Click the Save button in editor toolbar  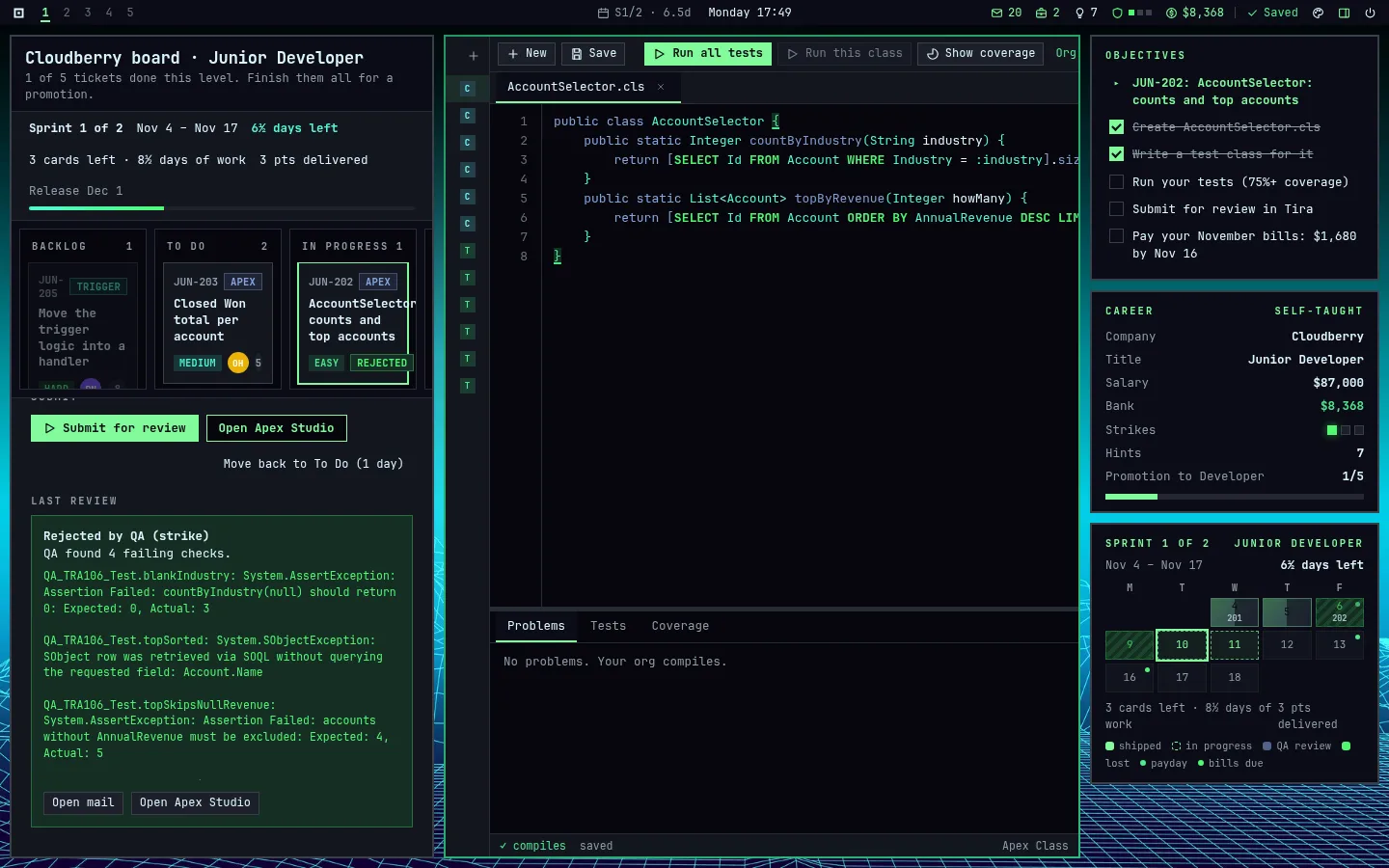tap(594, 54)
